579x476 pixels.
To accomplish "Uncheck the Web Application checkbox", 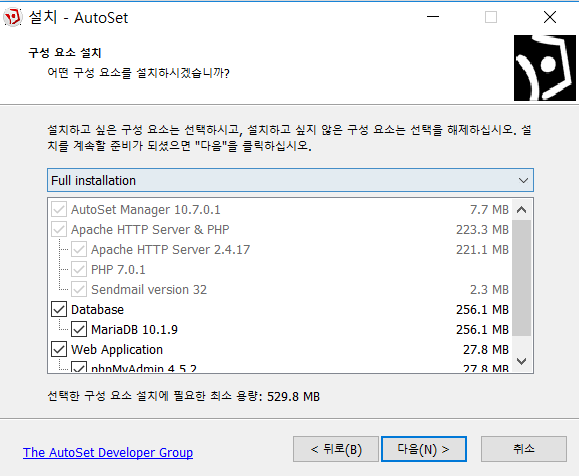I will coord(59,349).
